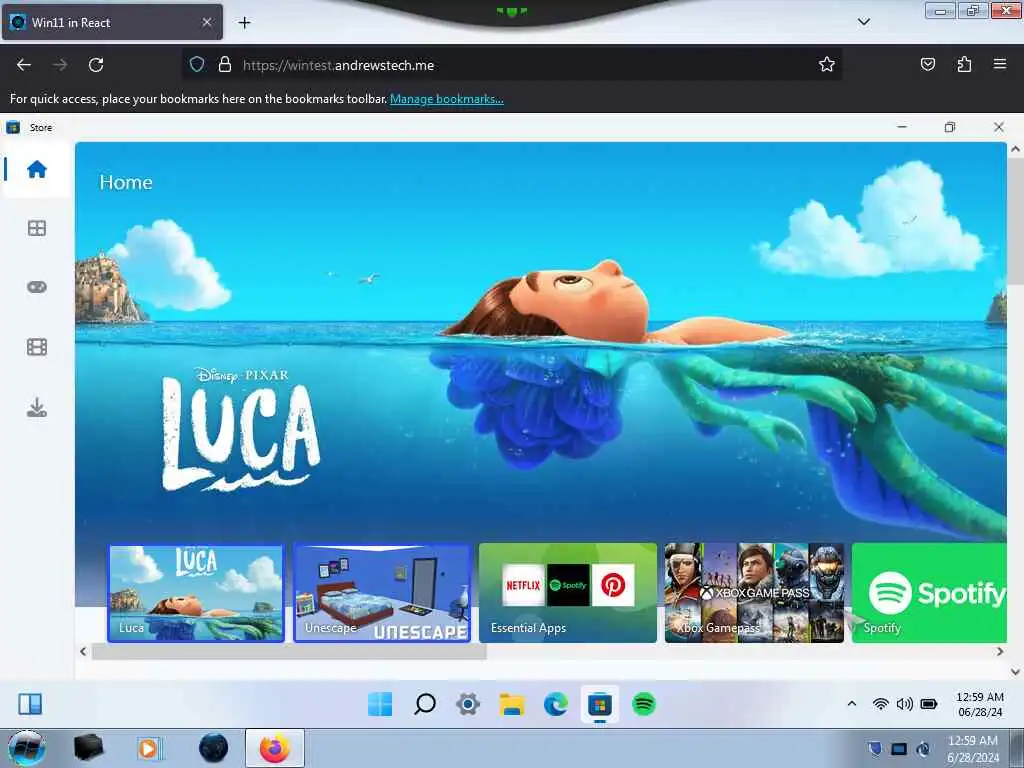Screen dimensions: 1024x768
Task: Go back in Firefox
Action: tap(24, 65)
